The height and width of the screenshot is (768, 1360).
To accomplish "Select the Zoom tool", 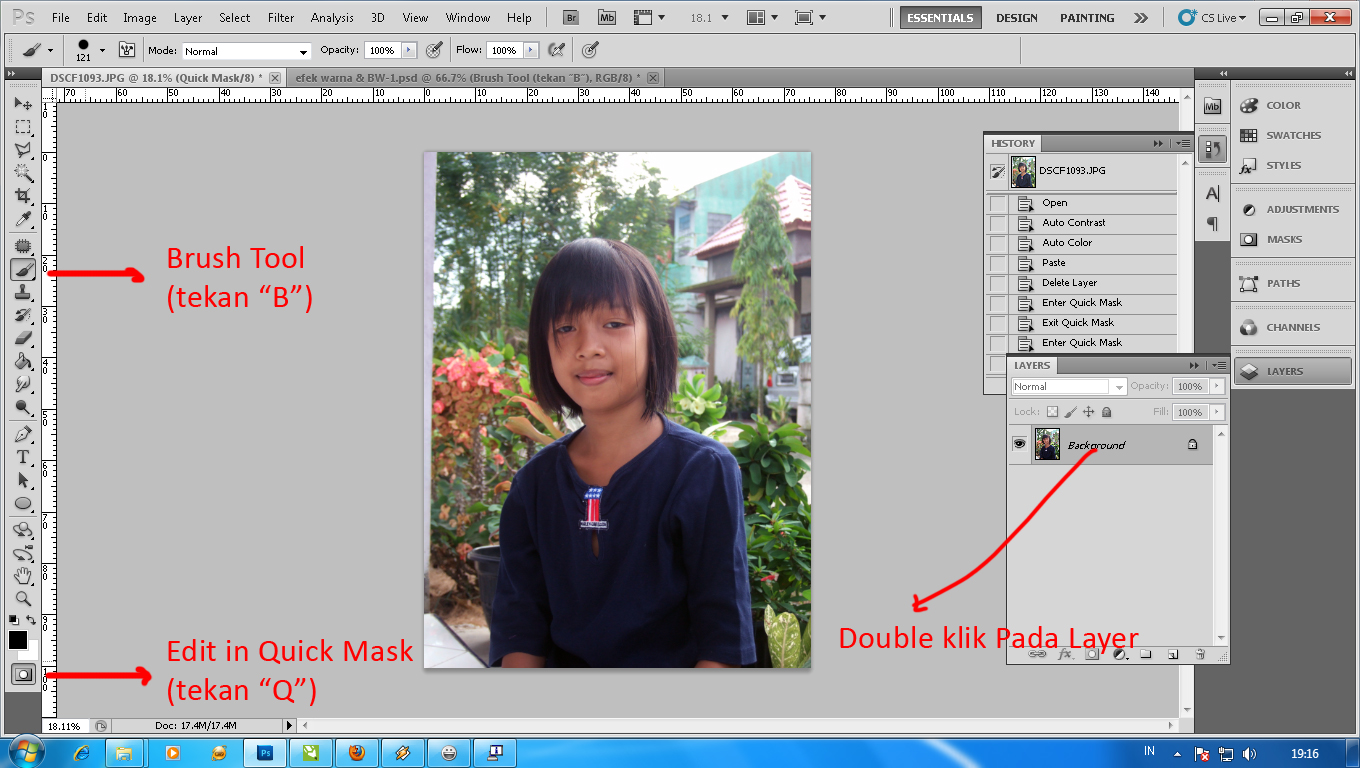I will click(24, 598).
